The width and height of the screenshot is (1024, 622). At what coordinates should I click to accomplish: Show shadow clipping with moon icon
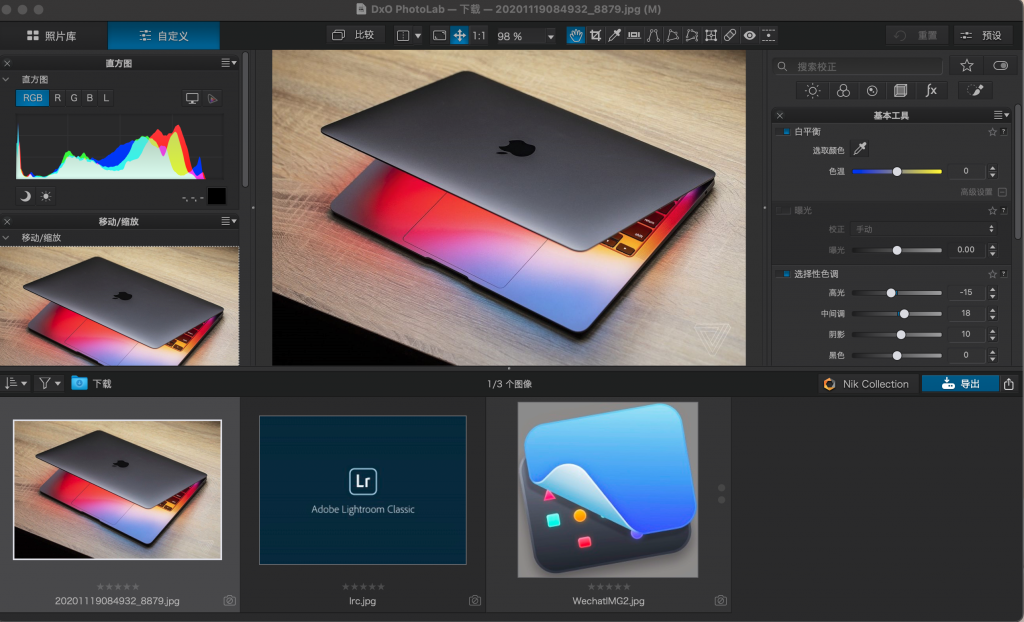25,196
